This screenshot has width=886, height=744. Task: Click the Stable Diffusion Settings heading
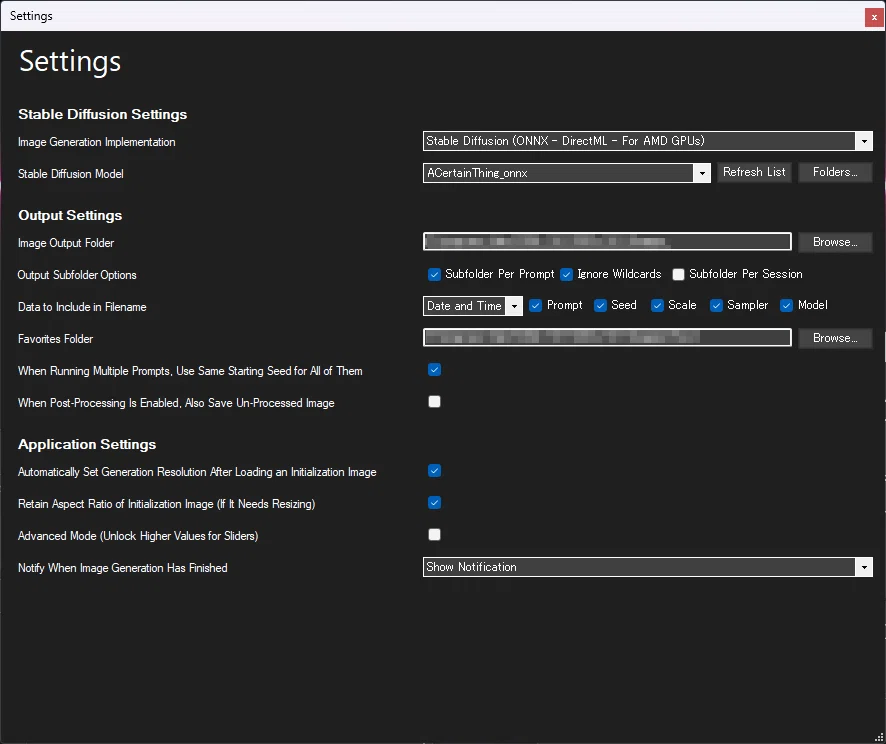click(x=102, y=115)
